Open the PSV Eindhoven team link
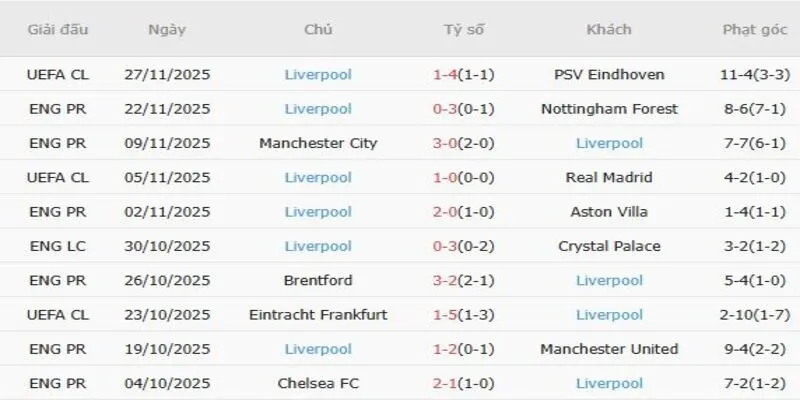 609,74
